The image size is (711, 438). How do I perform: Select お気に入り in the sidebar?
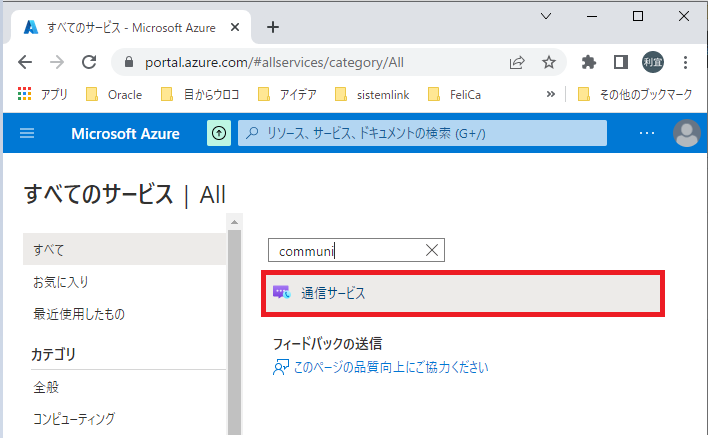[61, 282]
